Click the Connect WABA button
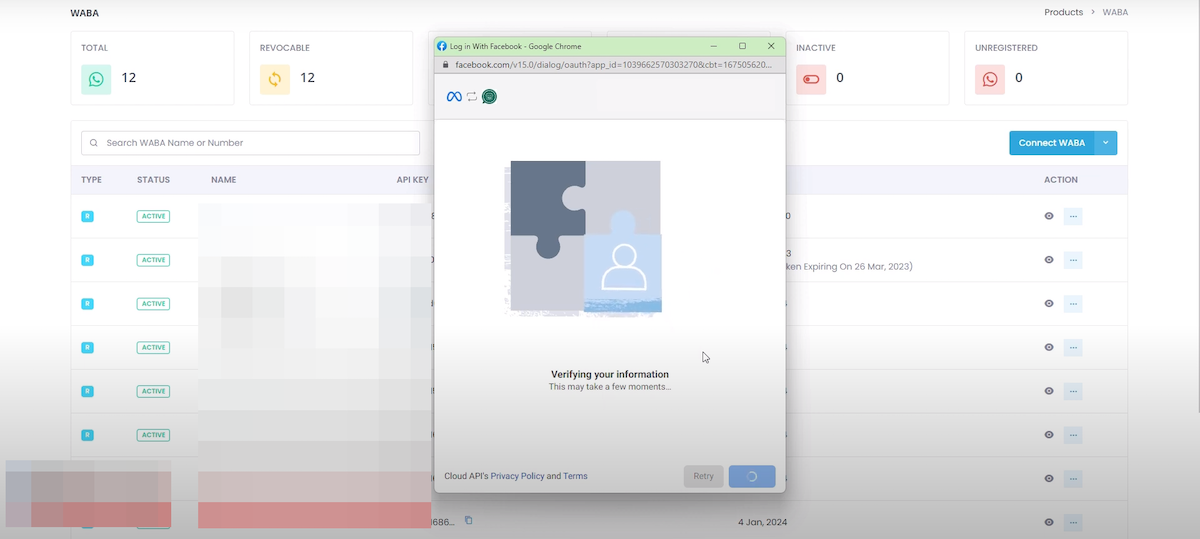Screen dimensions: 1200x539 pos(1052,143)
